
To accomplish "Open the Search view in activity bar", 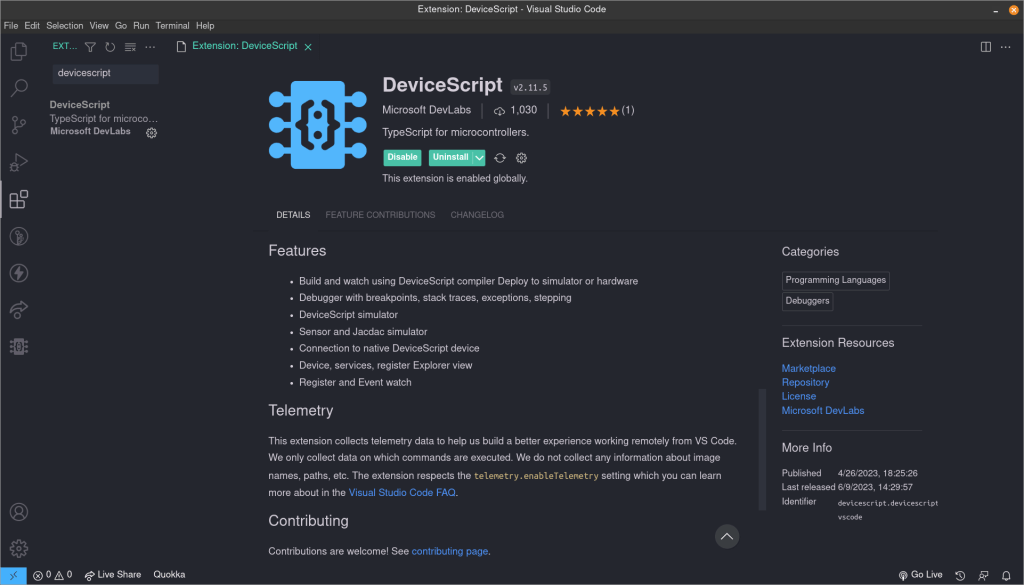I will coord(19,87).
